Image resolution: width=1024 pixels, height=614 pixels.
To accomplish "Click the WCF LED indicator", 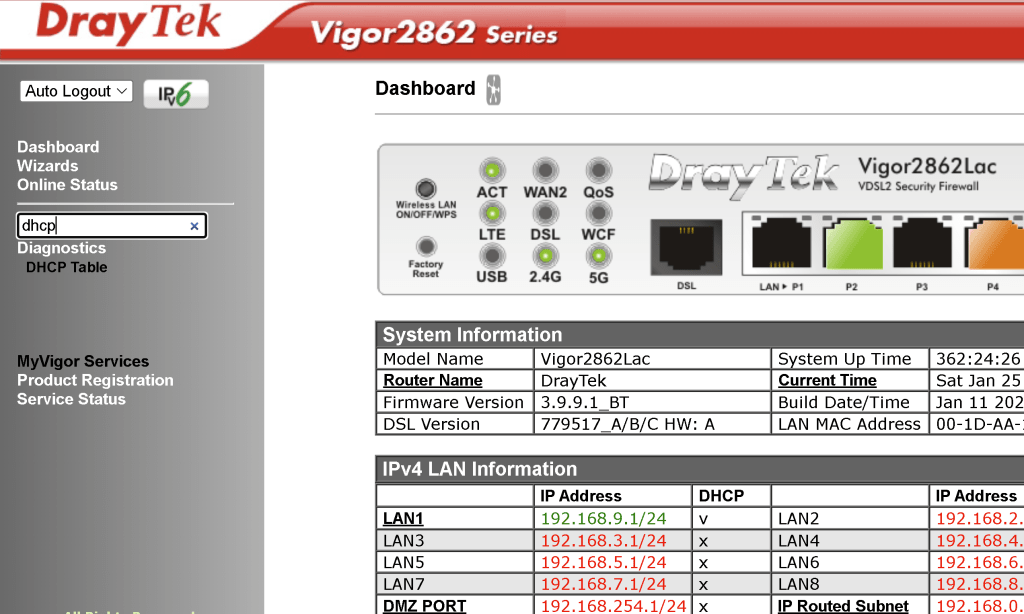I will [598, 214].
